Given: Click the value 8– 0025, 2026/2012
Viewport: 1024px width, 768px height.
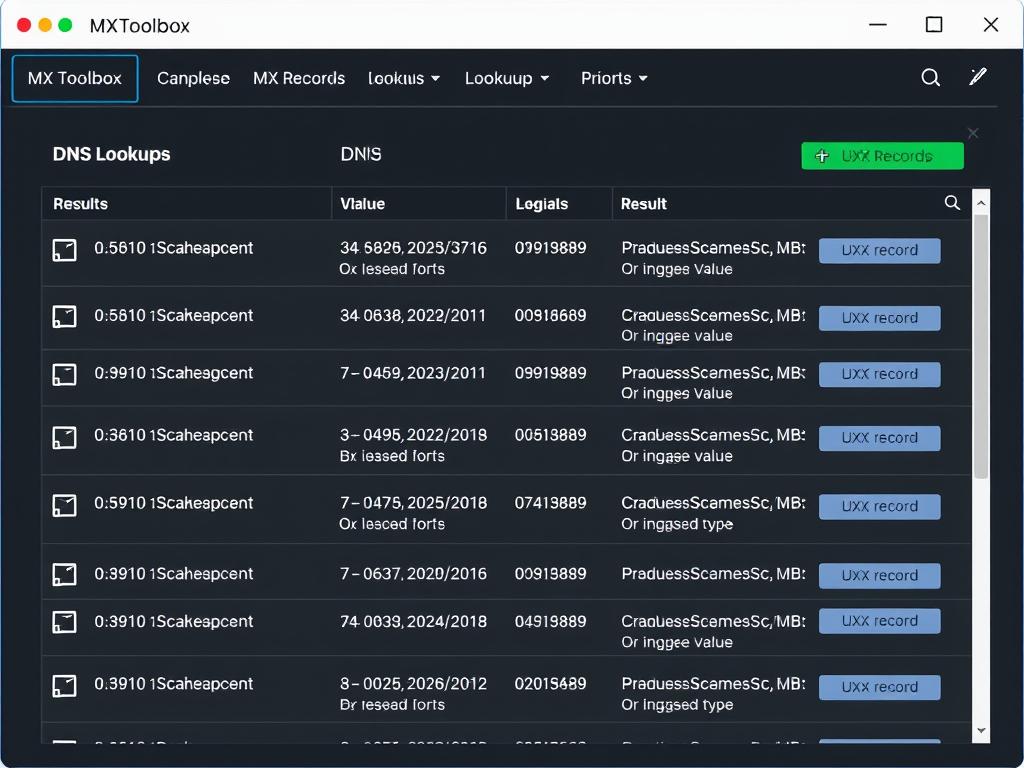Looking at the screenshot, I should [x=413, y=684].
